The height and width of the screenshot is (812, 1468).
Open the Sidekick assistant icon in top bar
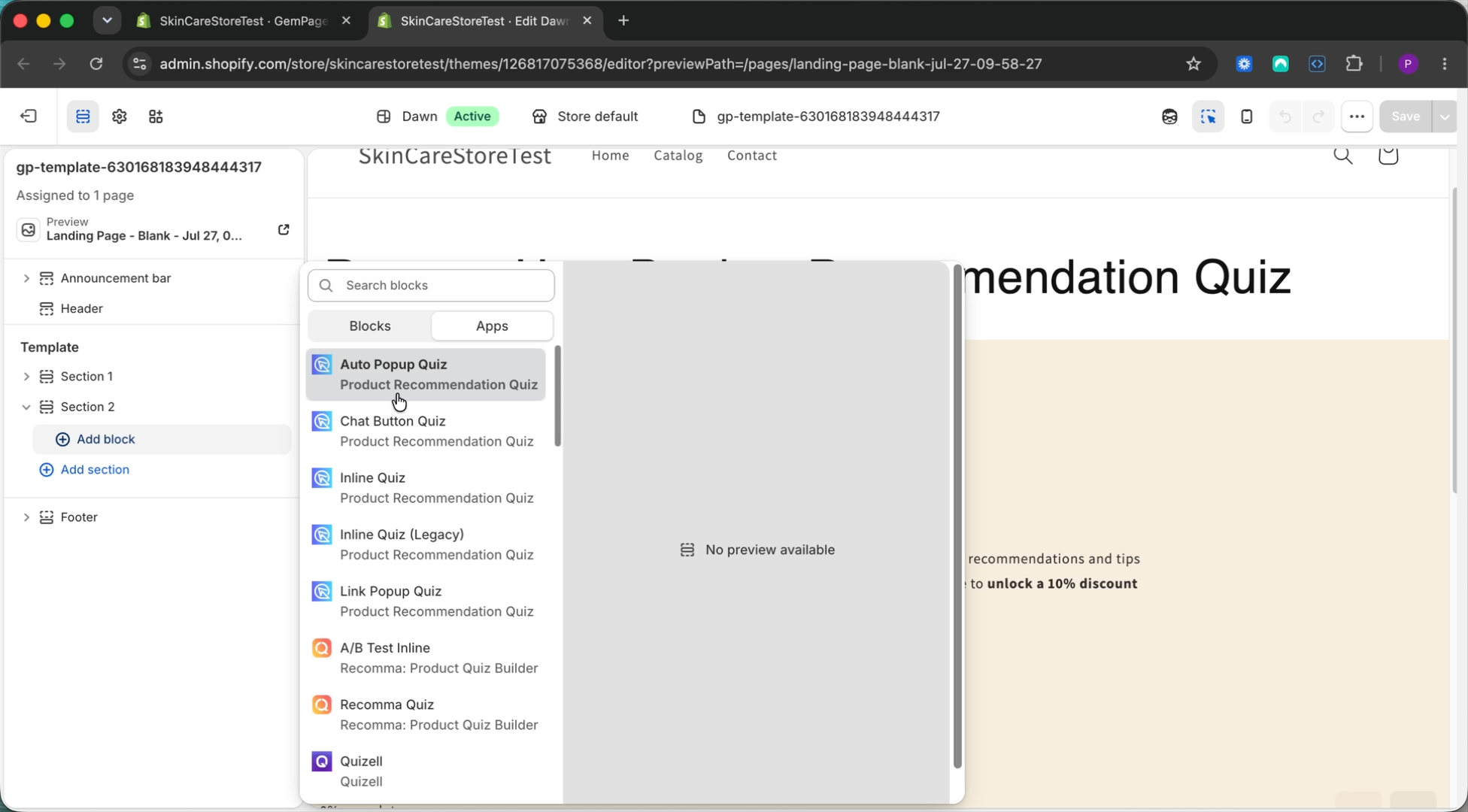(x=1169, y=117)
